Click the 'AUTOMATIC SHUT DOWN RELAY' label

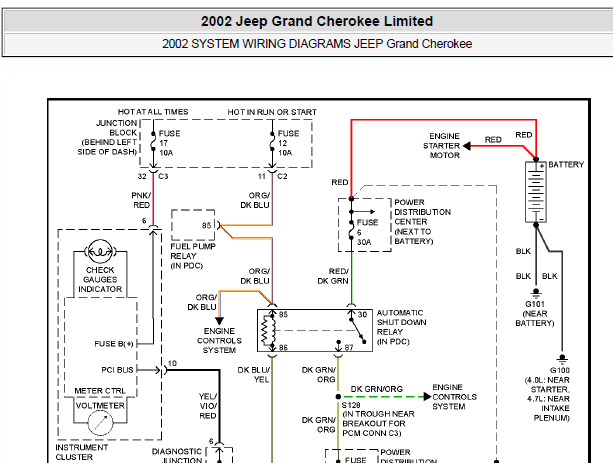(401, 327)
